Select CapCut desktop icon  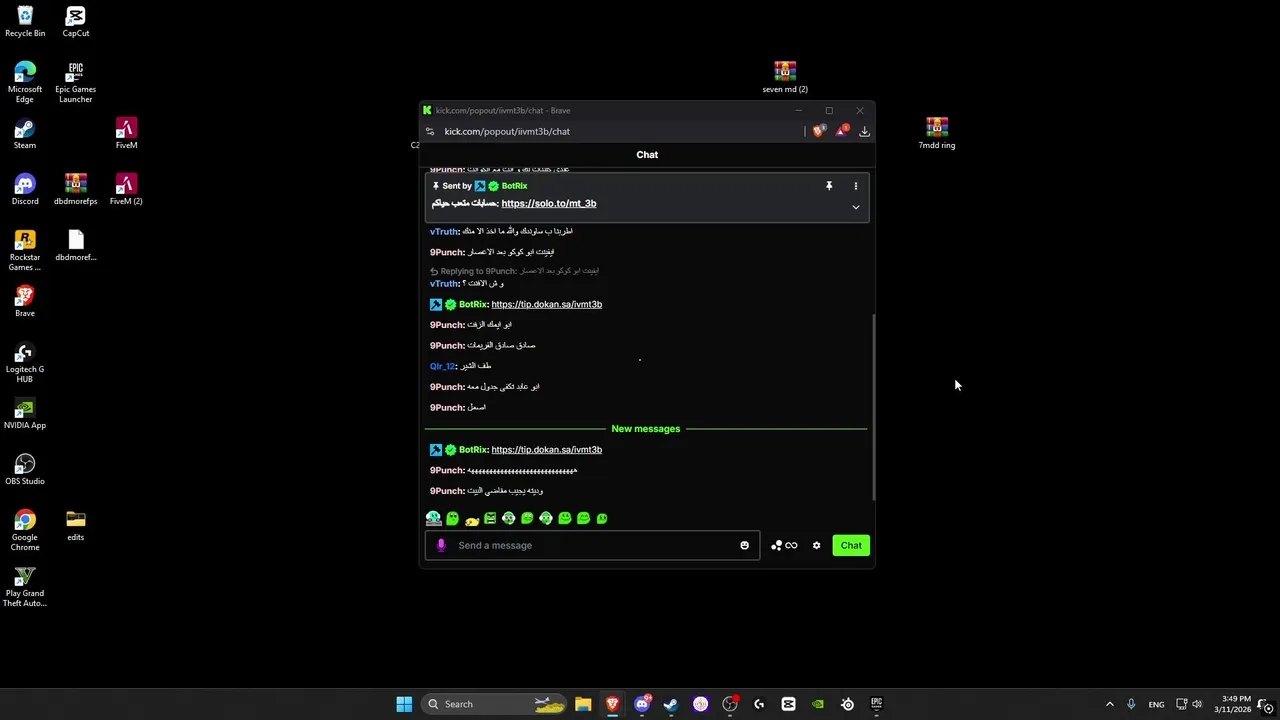click(x=76, y=22)
